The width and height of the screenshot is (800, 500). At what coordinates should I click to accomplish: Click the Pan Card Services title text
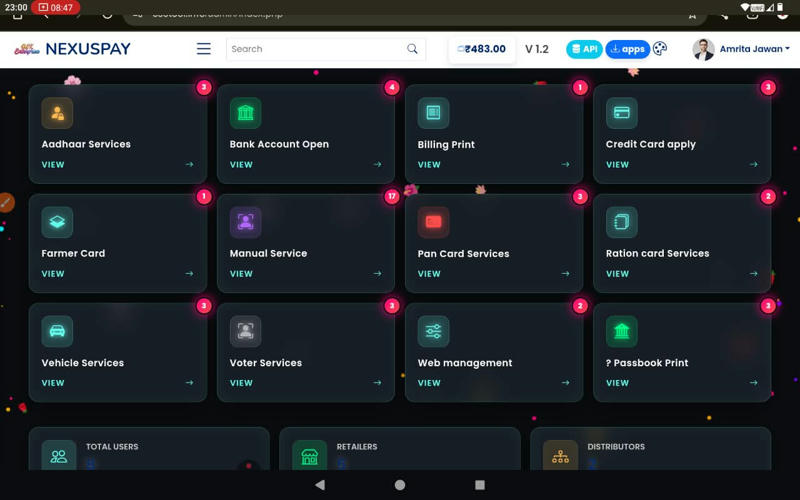(x=463, y=254)
